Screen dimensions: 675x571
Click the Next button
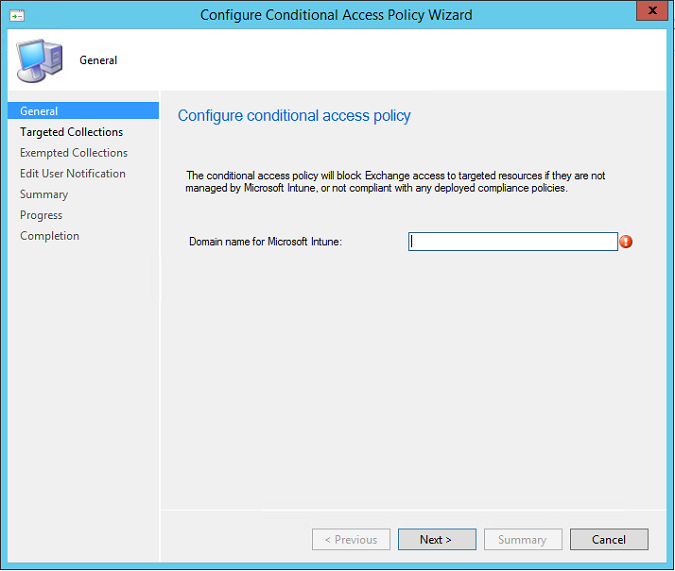[437, 539]
